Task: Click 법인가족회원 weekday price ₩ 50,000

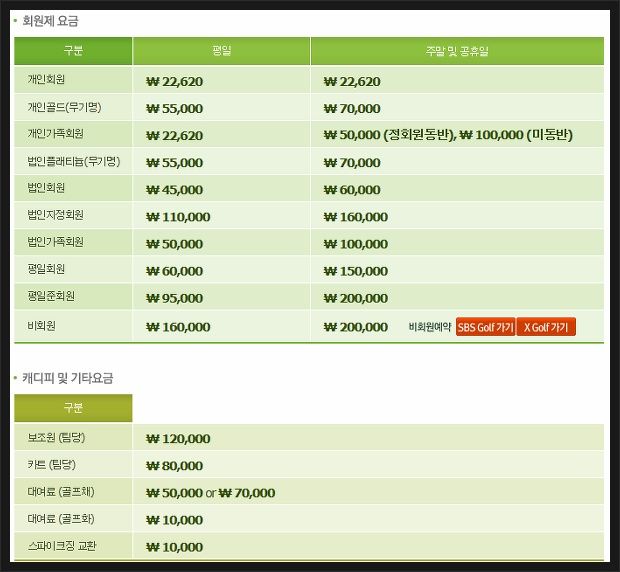Action: (174, 244)
